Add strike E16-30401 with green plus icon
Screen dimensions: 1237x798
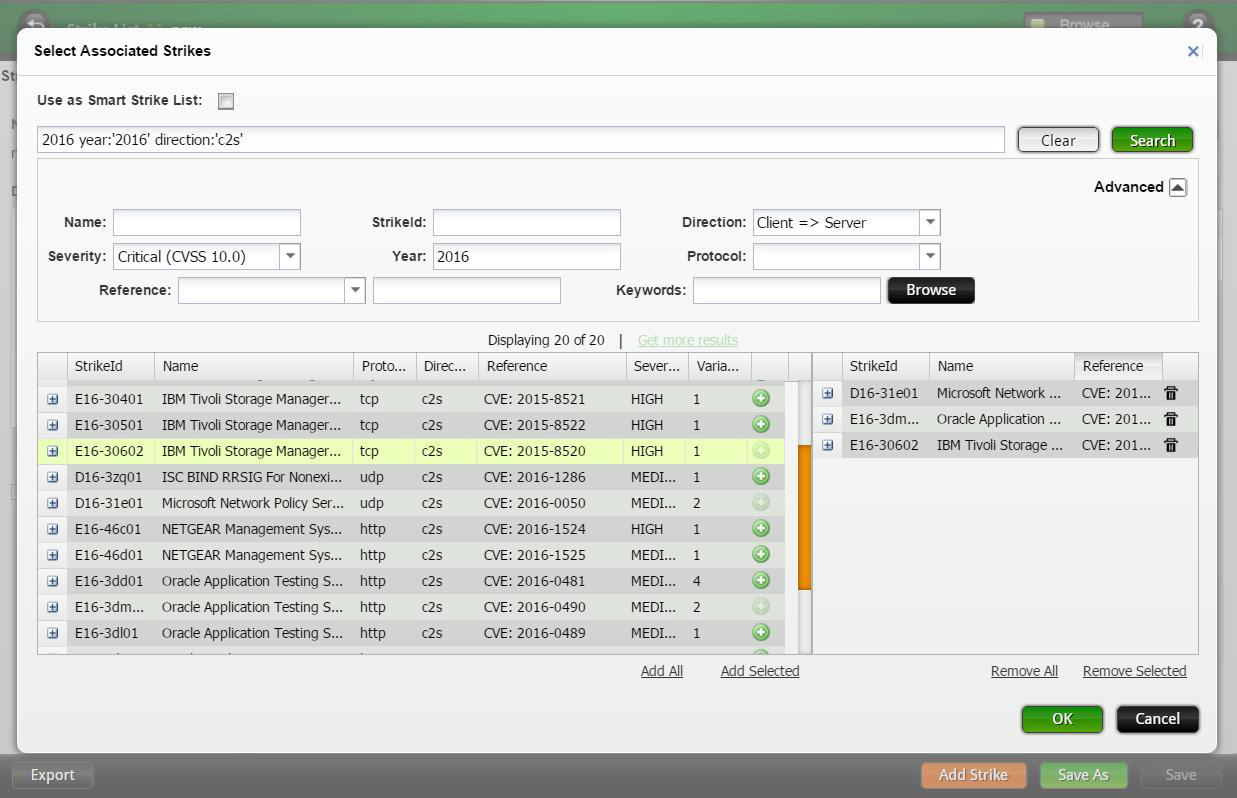click(761, 399)
